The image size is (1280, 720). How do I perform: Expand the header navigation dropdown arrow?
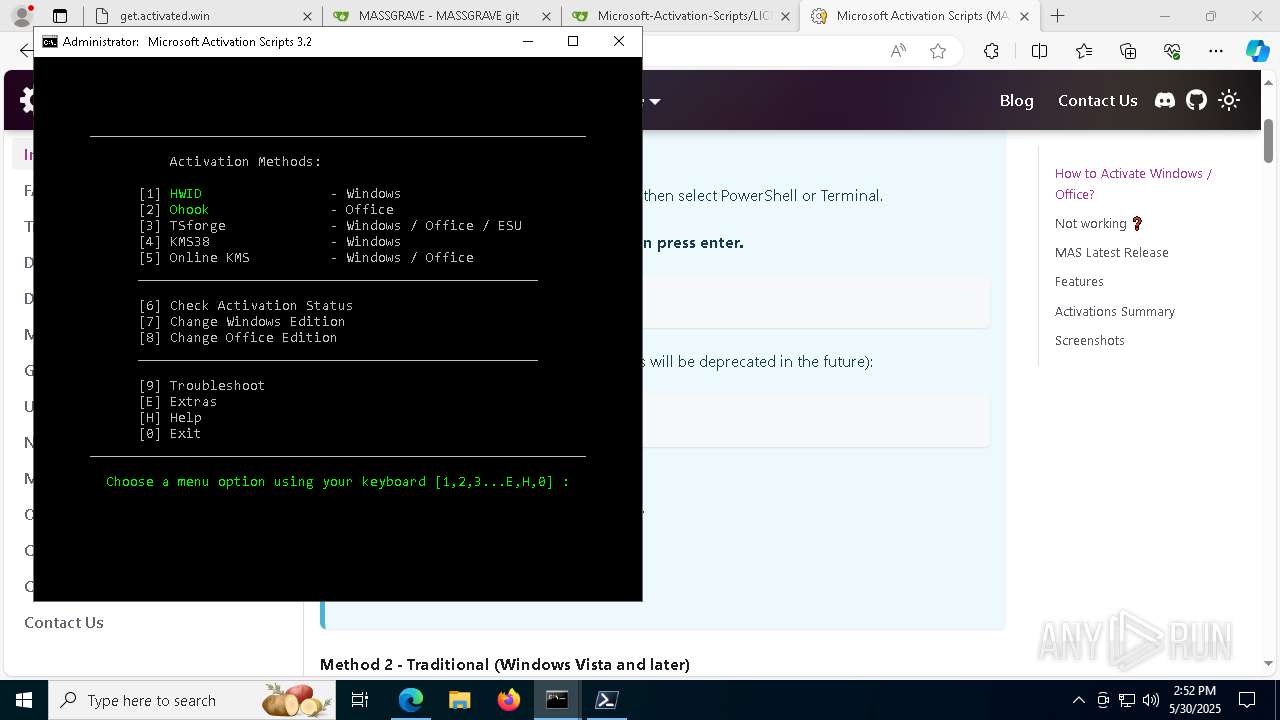655,101
